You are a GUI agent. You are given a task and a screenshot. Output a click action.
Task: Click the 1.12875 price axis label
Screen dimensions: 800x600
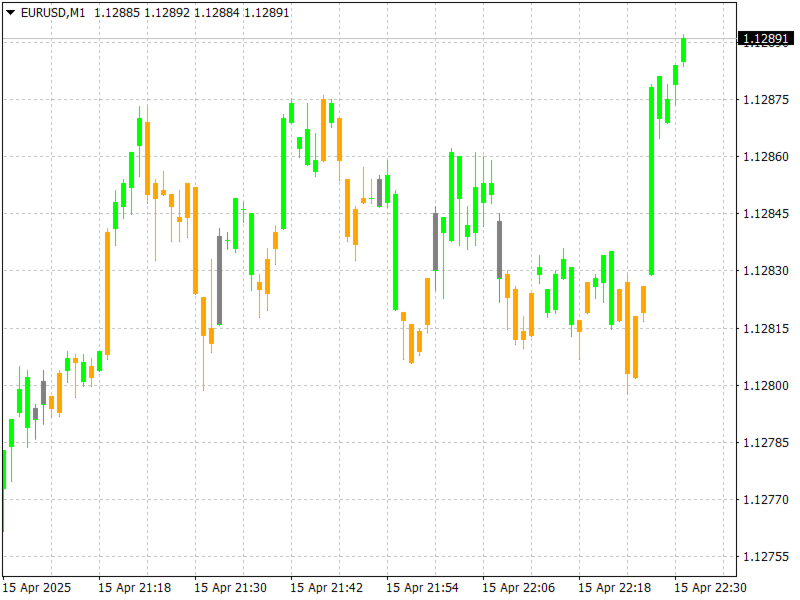(765, 99)
